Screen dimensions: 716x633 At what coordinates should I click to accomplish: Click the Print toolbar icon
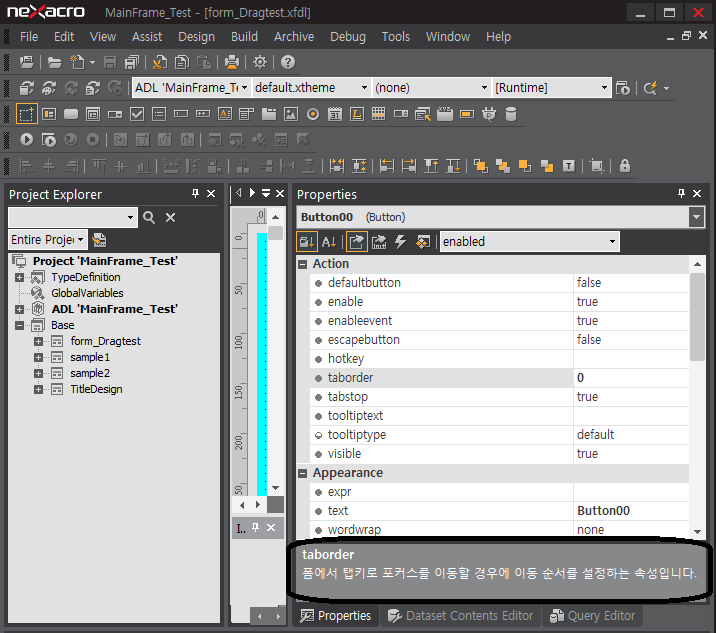pos(232,62)
